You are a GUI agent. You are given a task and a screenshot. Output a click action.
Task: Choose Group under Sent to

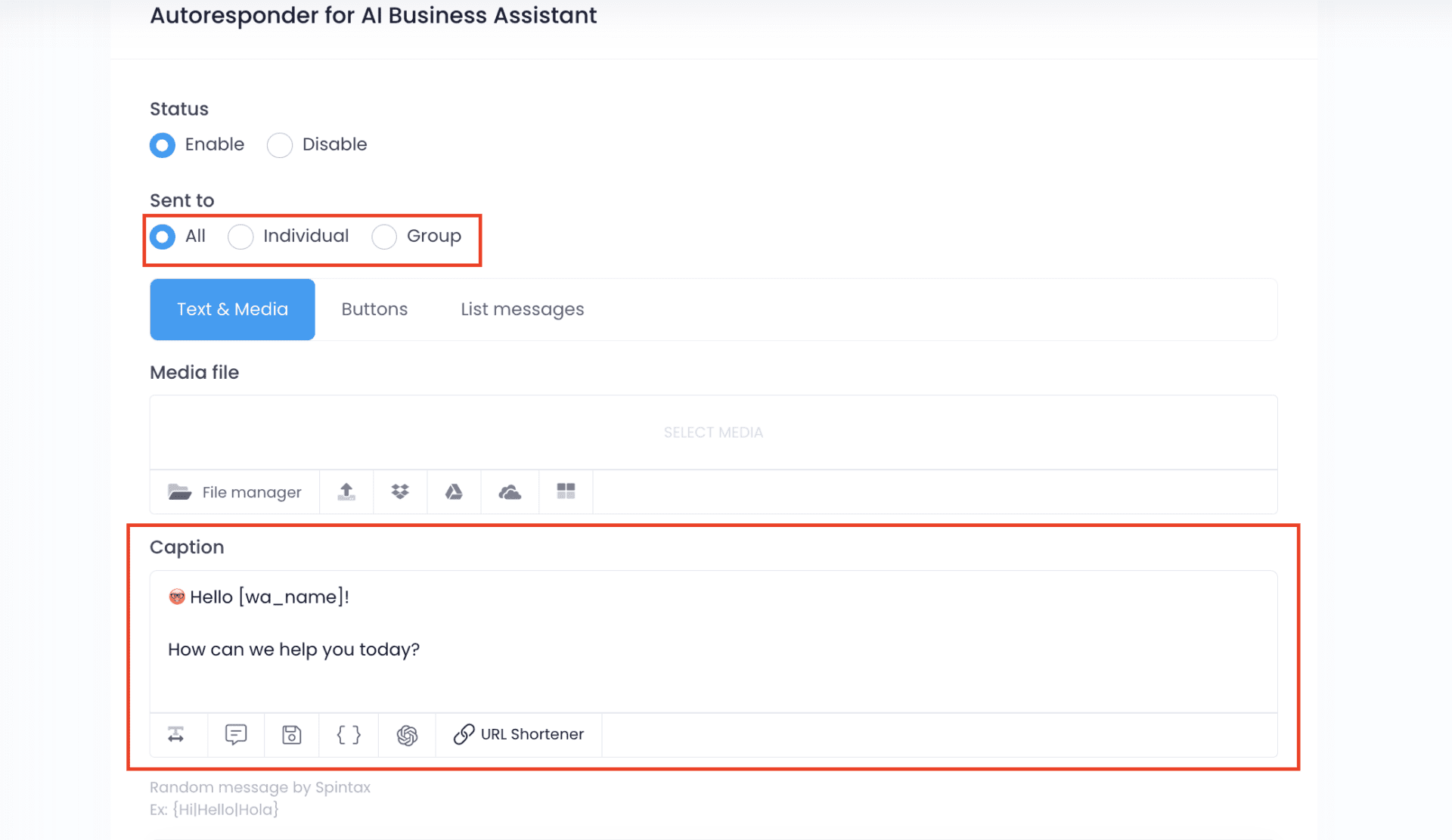click(384, 237)
